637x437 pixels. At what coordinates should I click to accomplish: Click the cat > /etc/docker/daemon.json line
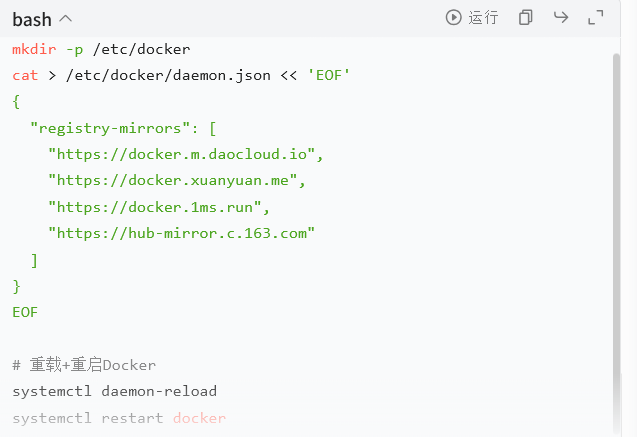pyautogui.click(x=181, y=75)
